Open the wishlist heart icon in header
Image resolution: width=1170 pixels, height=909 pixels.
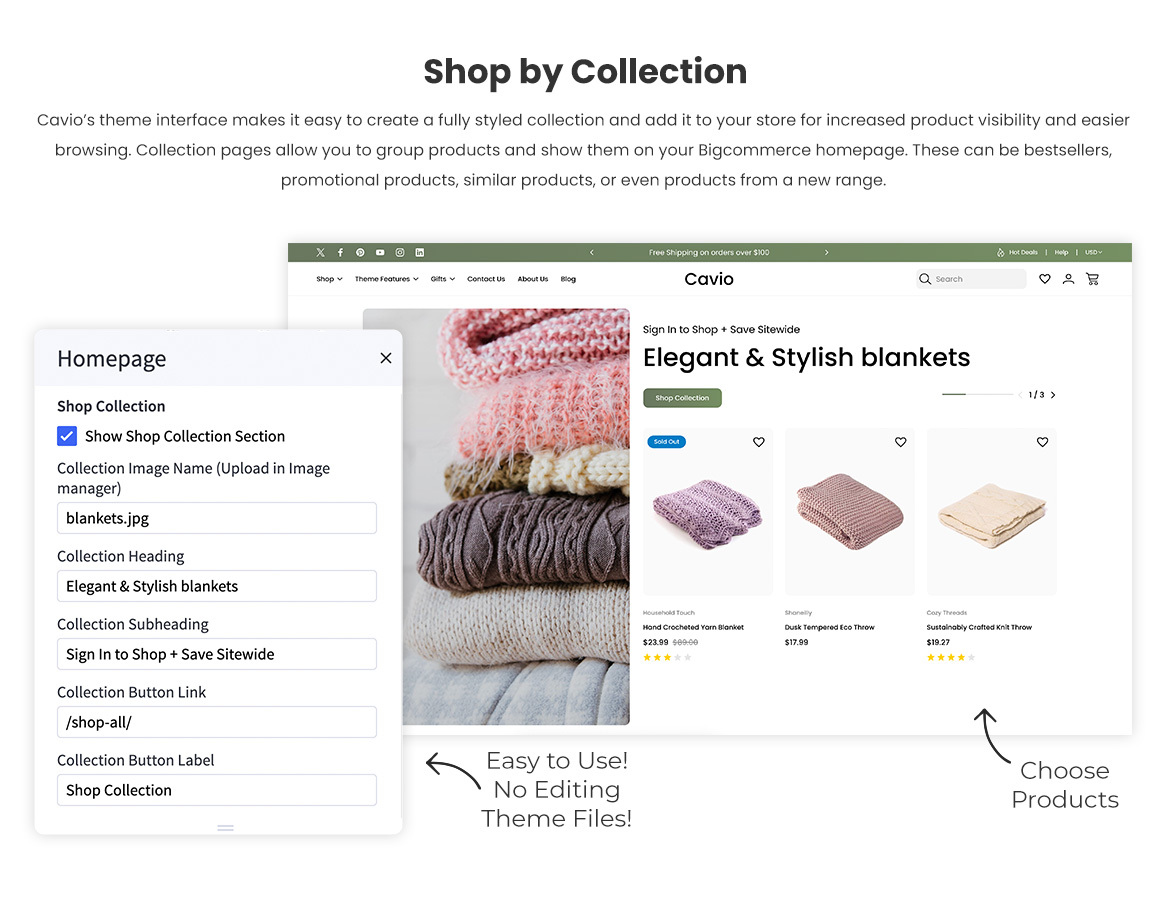1045,279
